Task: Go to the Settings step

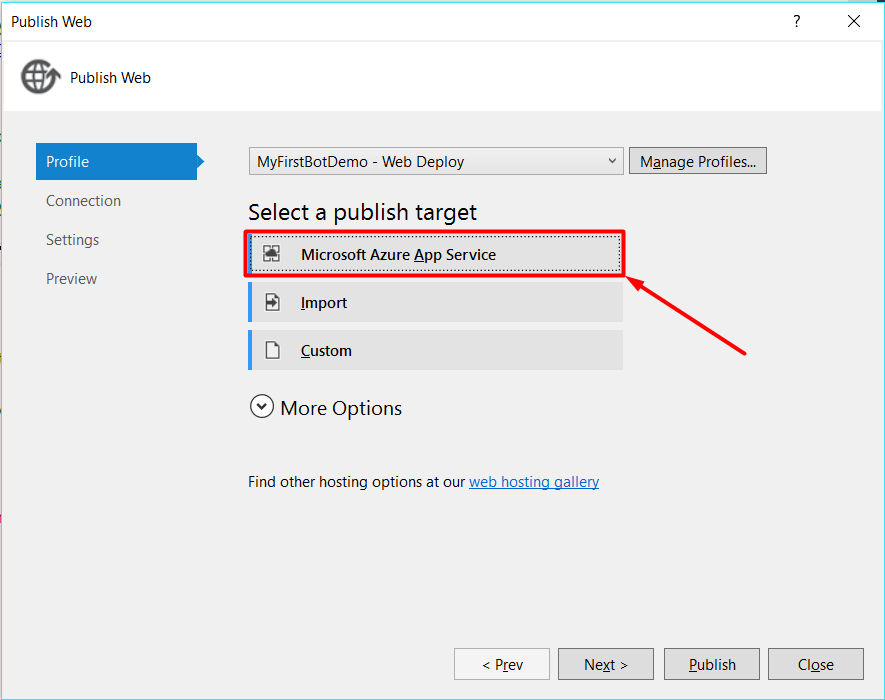Action: pyautogui.click(x=72, y=240)
